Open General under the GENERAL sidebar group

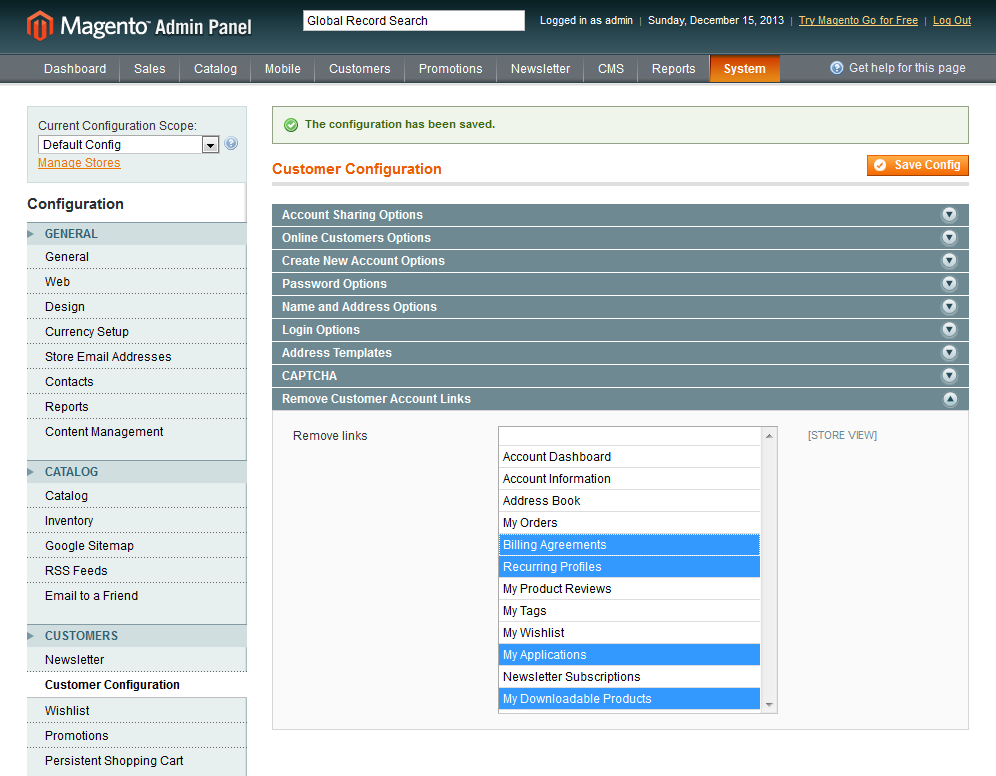[137, 257]
